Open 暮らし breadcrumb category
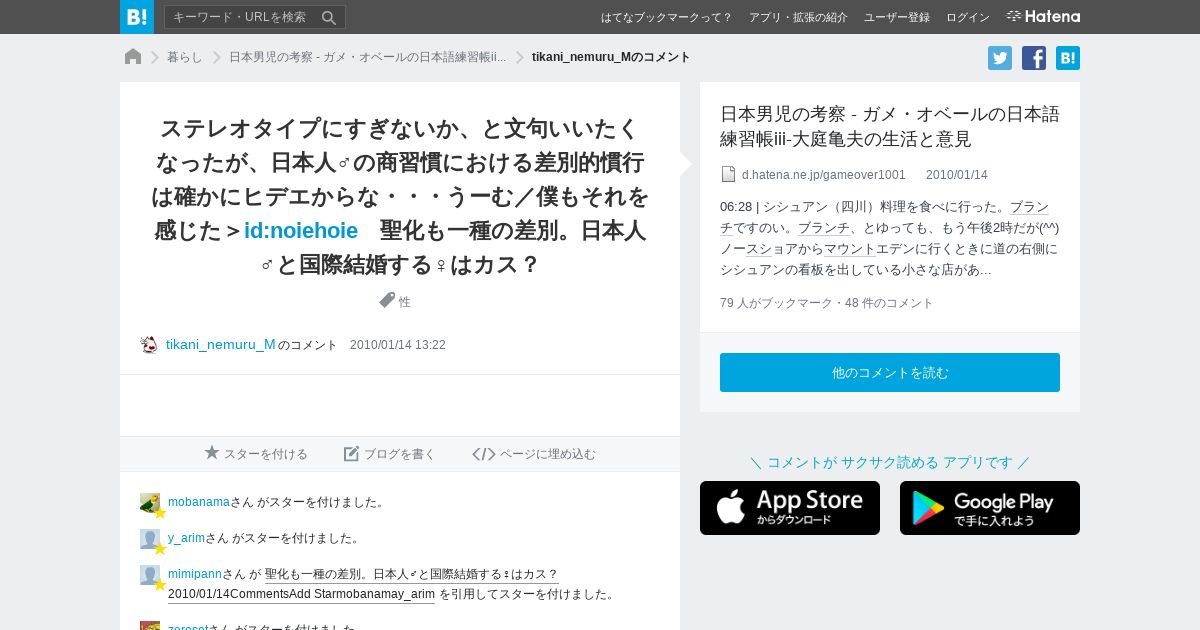The width and height of the screenshot is (1200, 630). click(185, 57)
